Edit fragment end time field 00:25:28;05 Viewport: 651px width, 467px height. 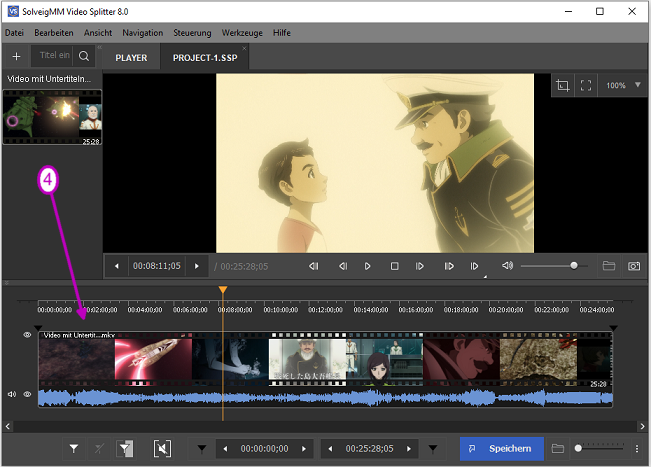tap(370, 449)
